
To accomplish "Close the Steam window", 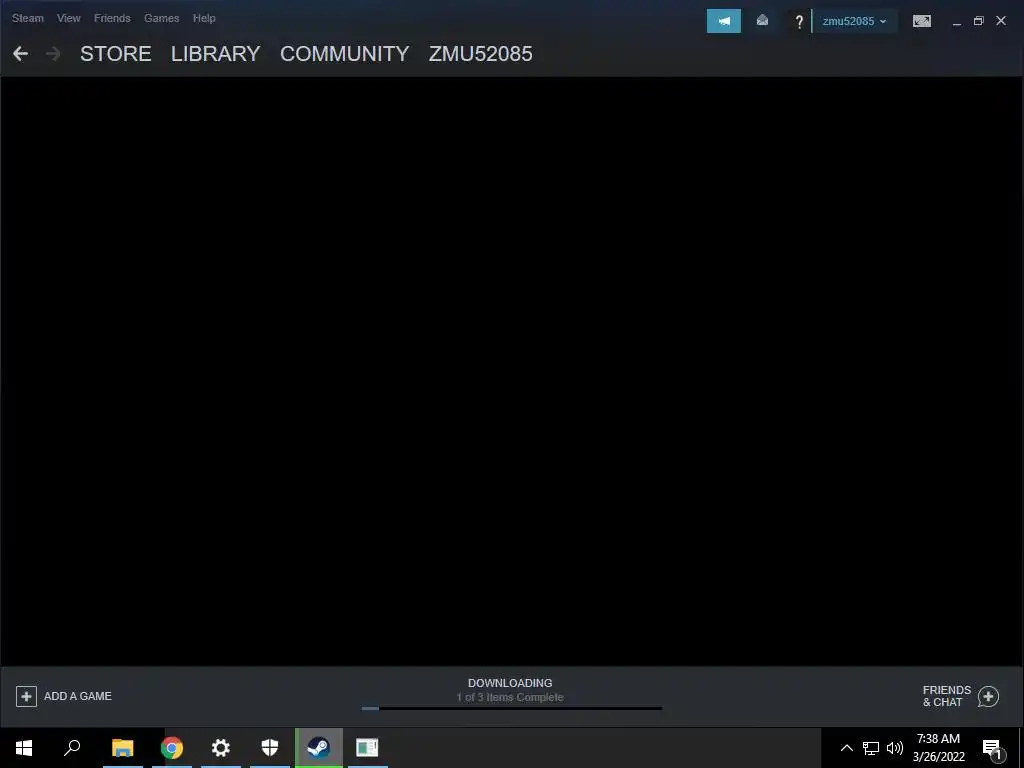I will point(1000,21).
